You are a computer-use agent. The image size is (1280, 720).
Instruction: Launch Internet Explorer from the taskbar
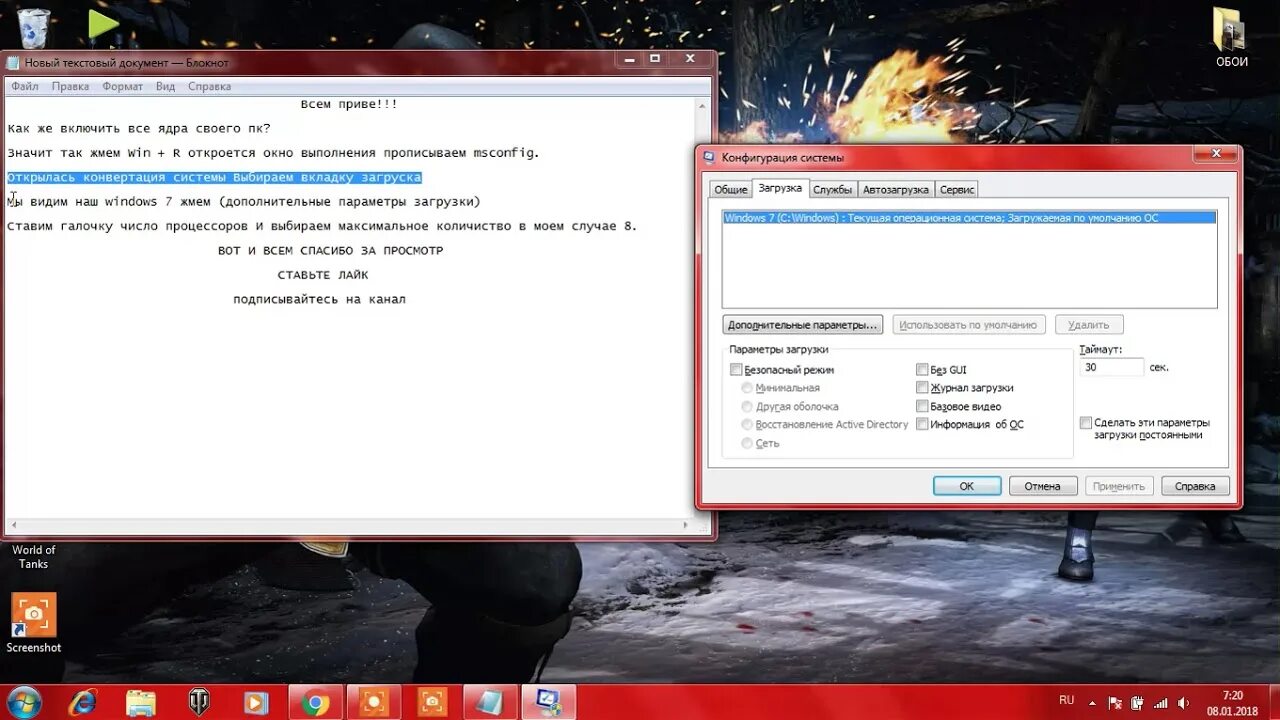(x=83, y=702)
